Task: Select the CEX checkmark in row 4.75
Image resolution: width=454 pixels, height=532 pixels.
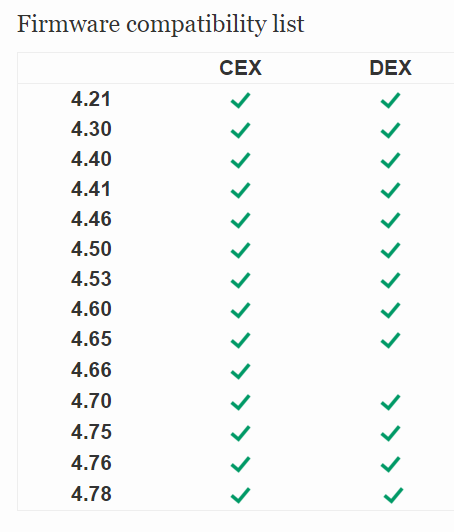Action: point(240,433)
